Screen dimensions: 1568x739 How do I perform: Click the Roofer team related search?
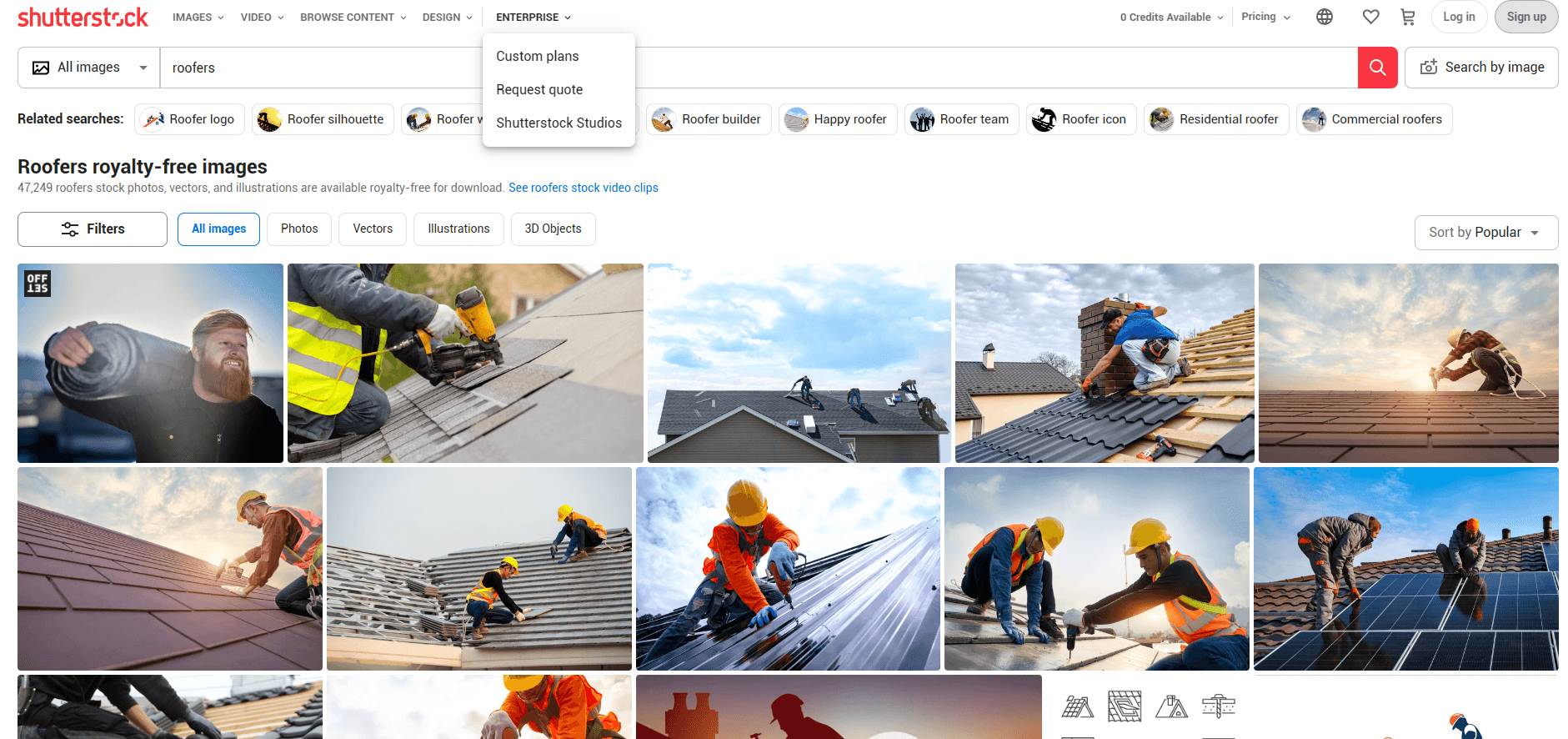(961, 119)
